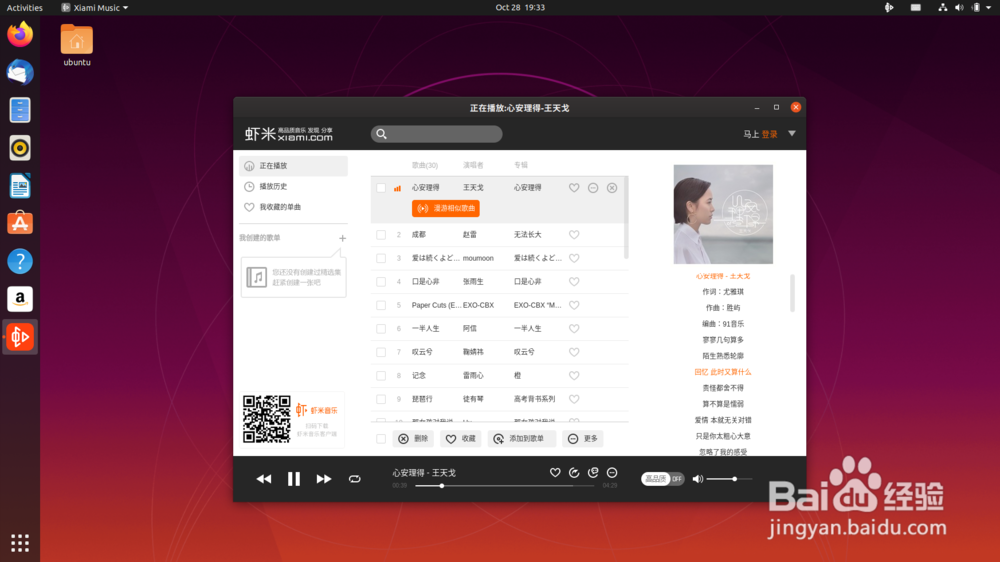
Task: Favorite 成都 with heart icon
Action: [x=574, y=235]
